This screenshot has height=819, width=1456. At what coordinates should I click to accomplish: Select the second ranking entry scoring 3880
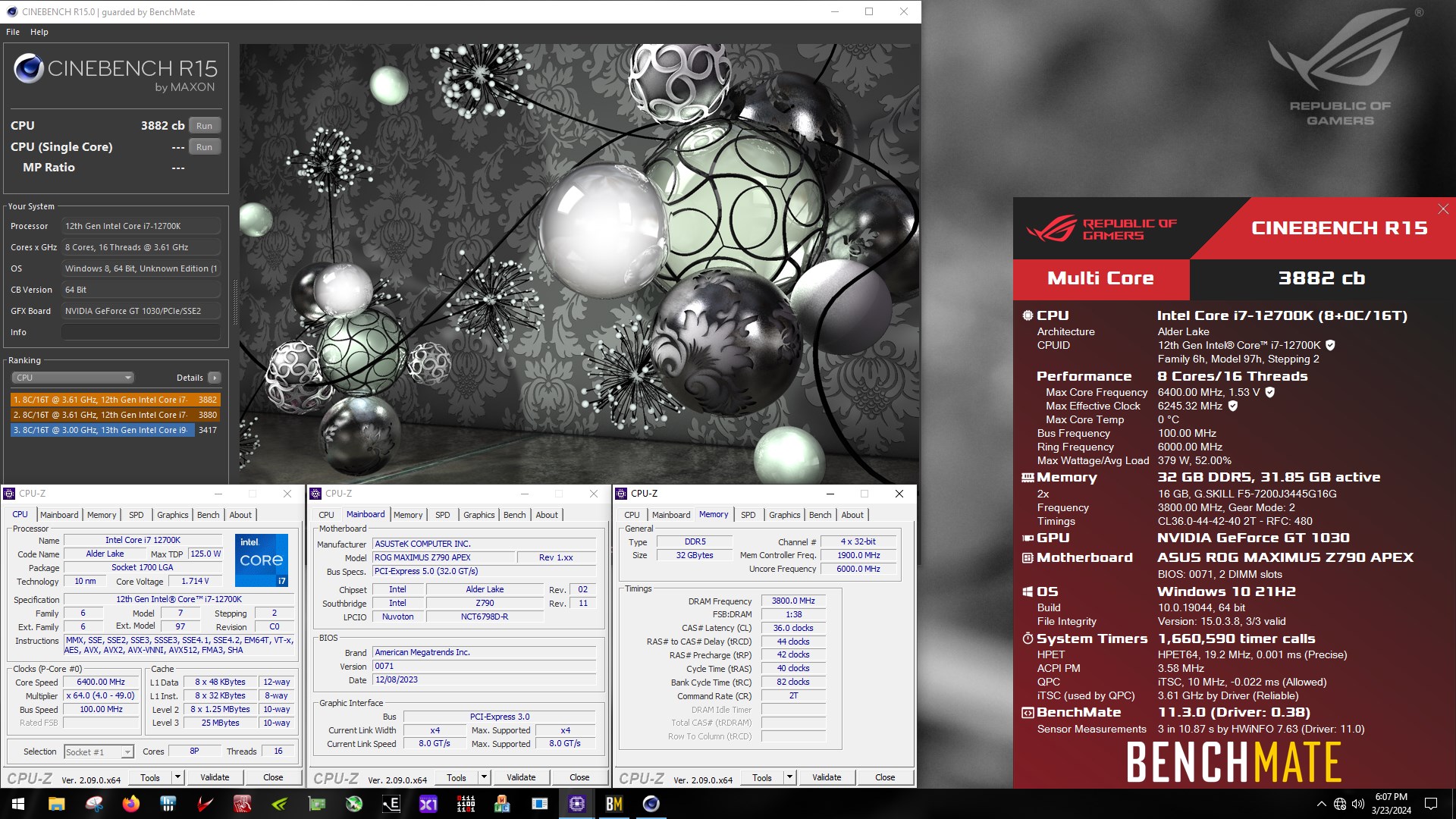point(115,415)
